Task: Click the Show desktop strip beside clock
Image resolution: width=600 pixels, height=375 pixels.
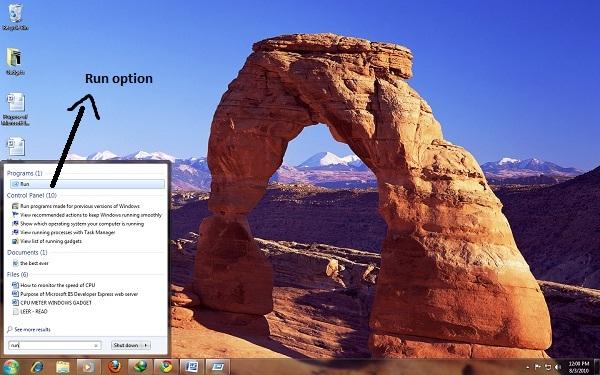Action: 597,367
